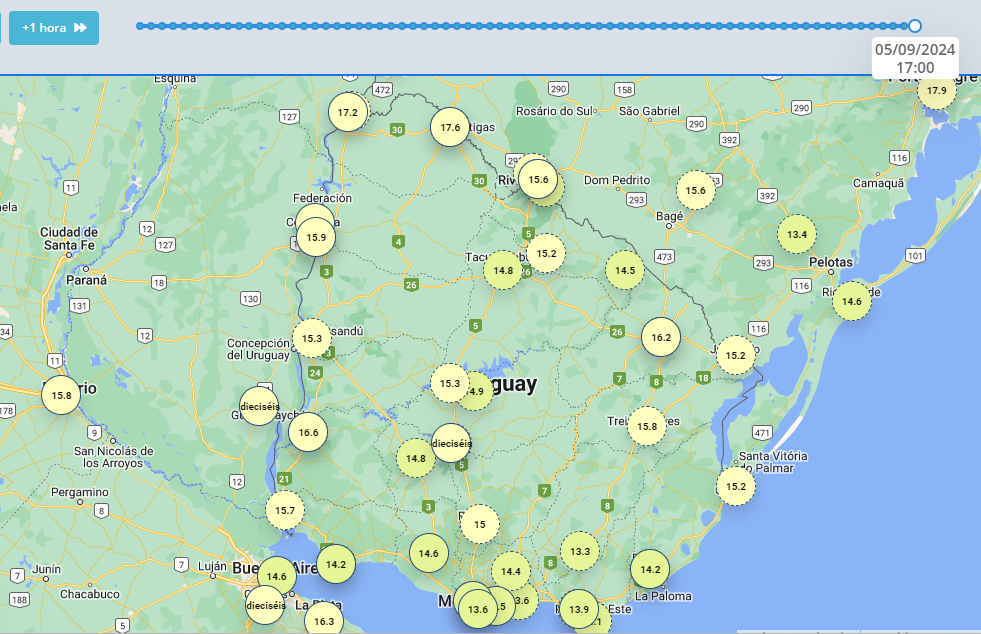The image size is (981, 634).
Task: Open the 14.5 station marker
Action: [625, 270]
